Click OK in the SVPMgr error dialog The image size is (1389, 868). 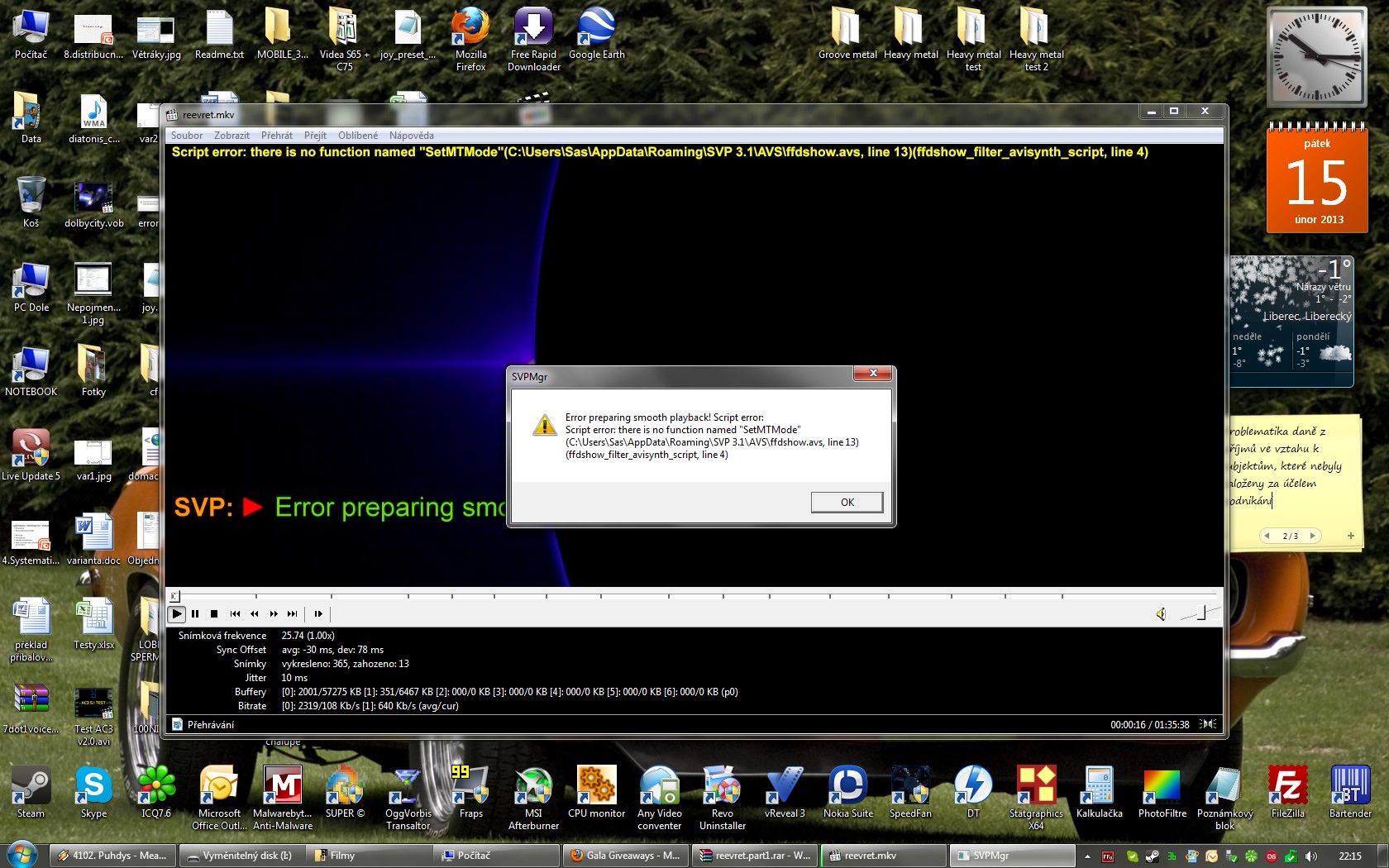(x=847, y=502)
